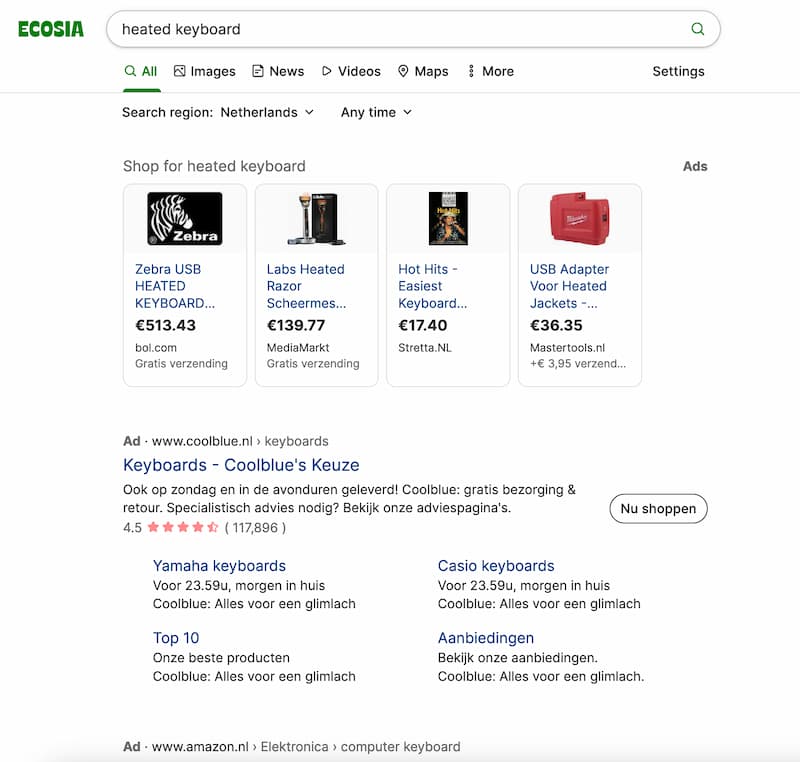800x762 pixels.
Task: Click the www.coolblue.nl keyboards URL
Action: tap(240, 441)
